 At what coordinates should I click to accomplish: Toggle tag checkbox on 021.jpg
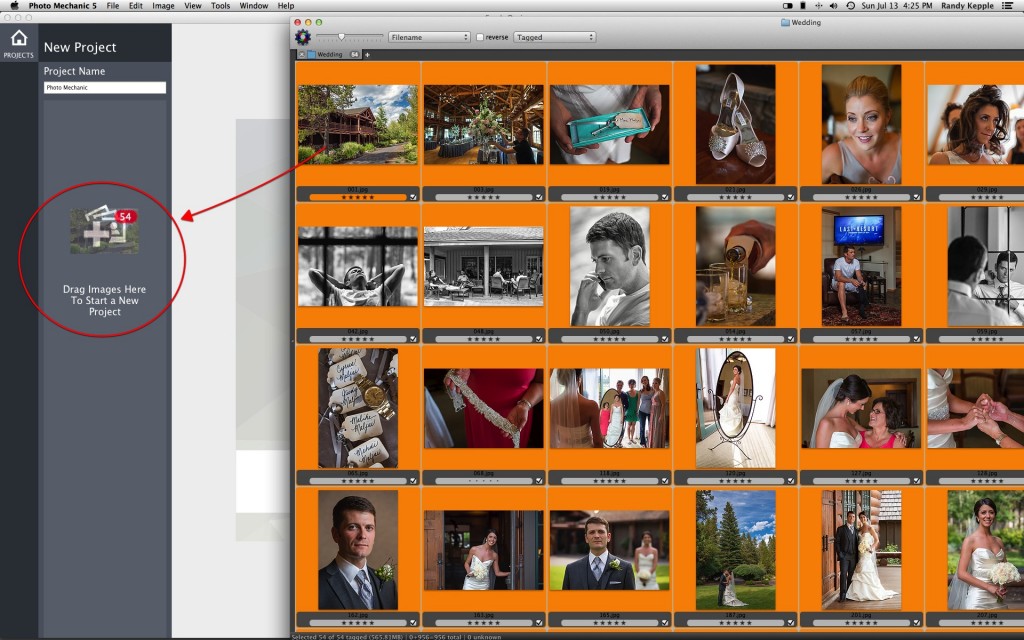click(790, 197)
